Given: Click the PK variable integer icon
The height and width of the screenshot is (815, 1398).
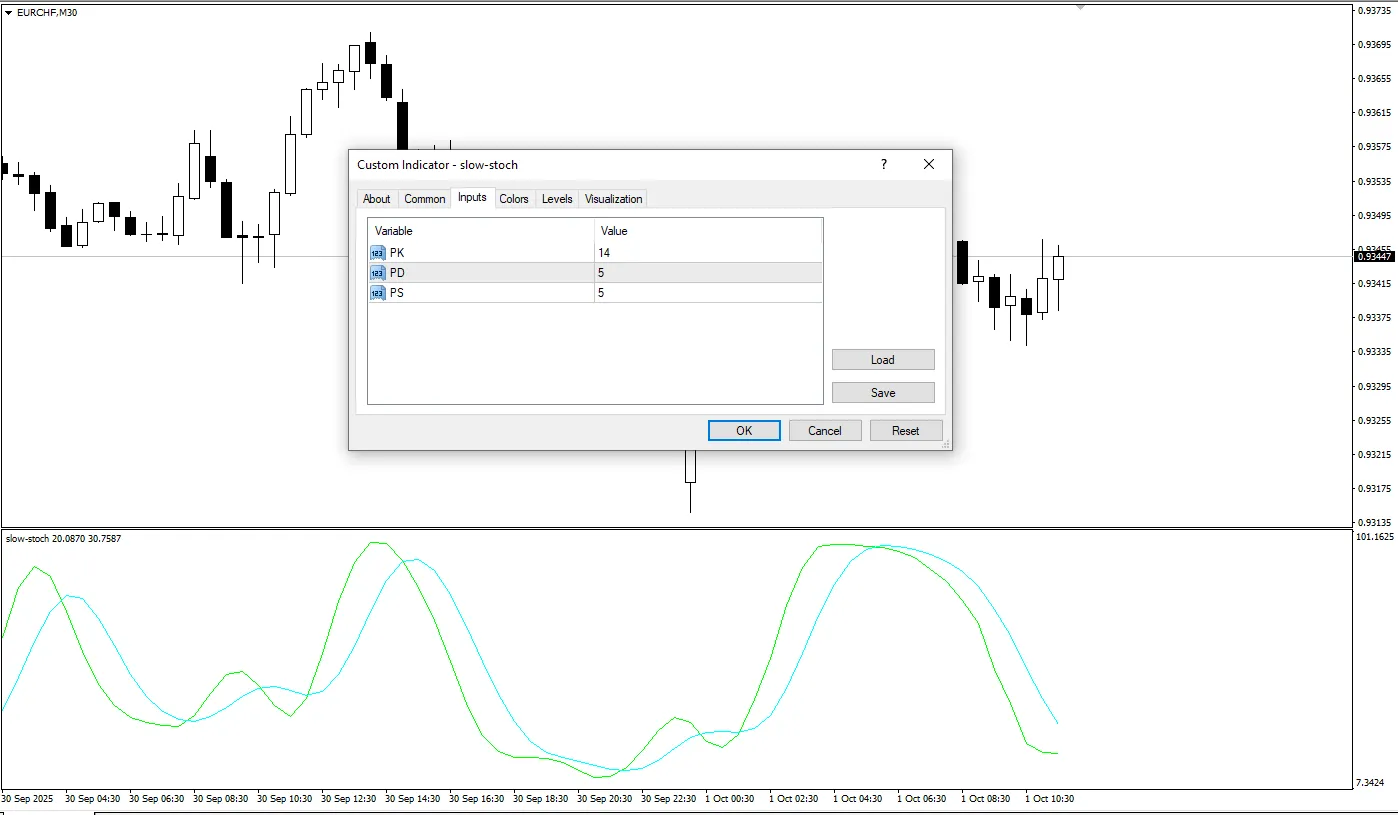Looking at the screenshot, I should click(x=377, y=253).
